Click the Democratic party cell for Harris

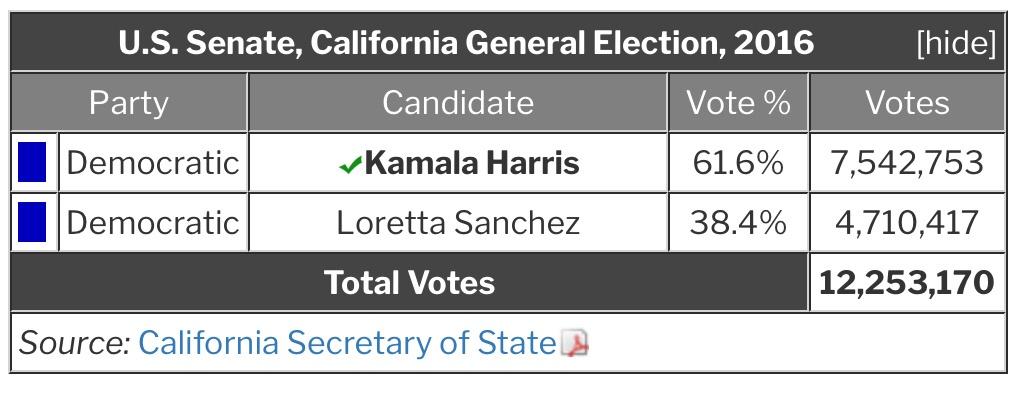(153, 163)
